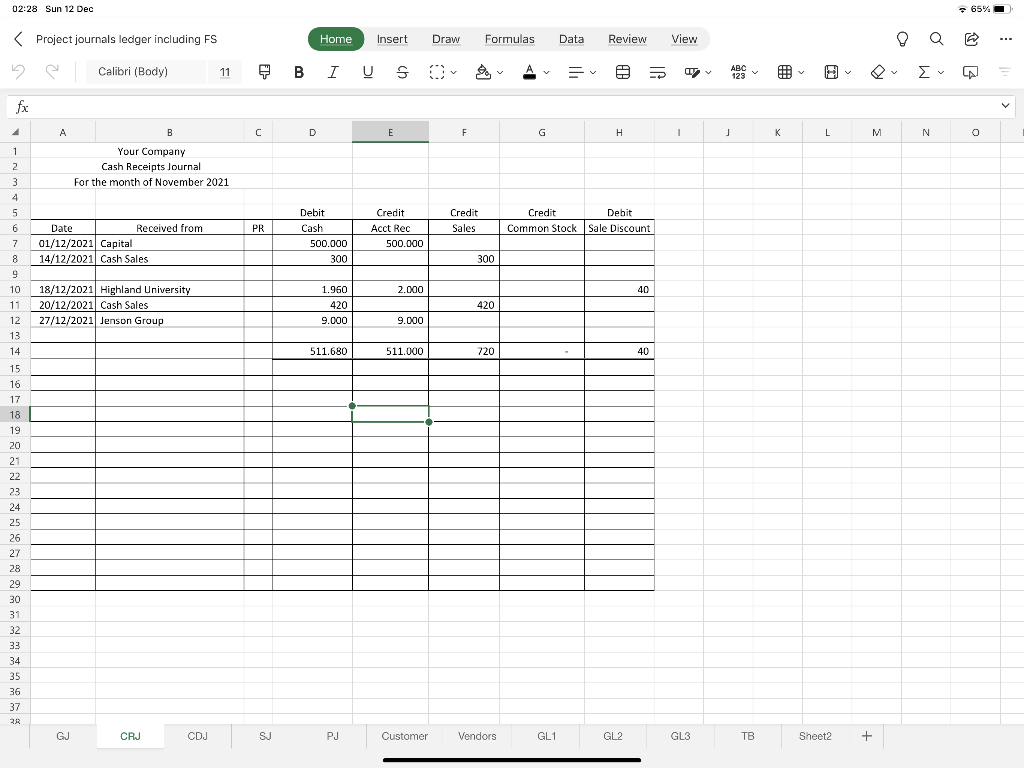Open the insert and delete cells icon
This screenshot has width=1024, height=768.
click(x=785, y=72)
